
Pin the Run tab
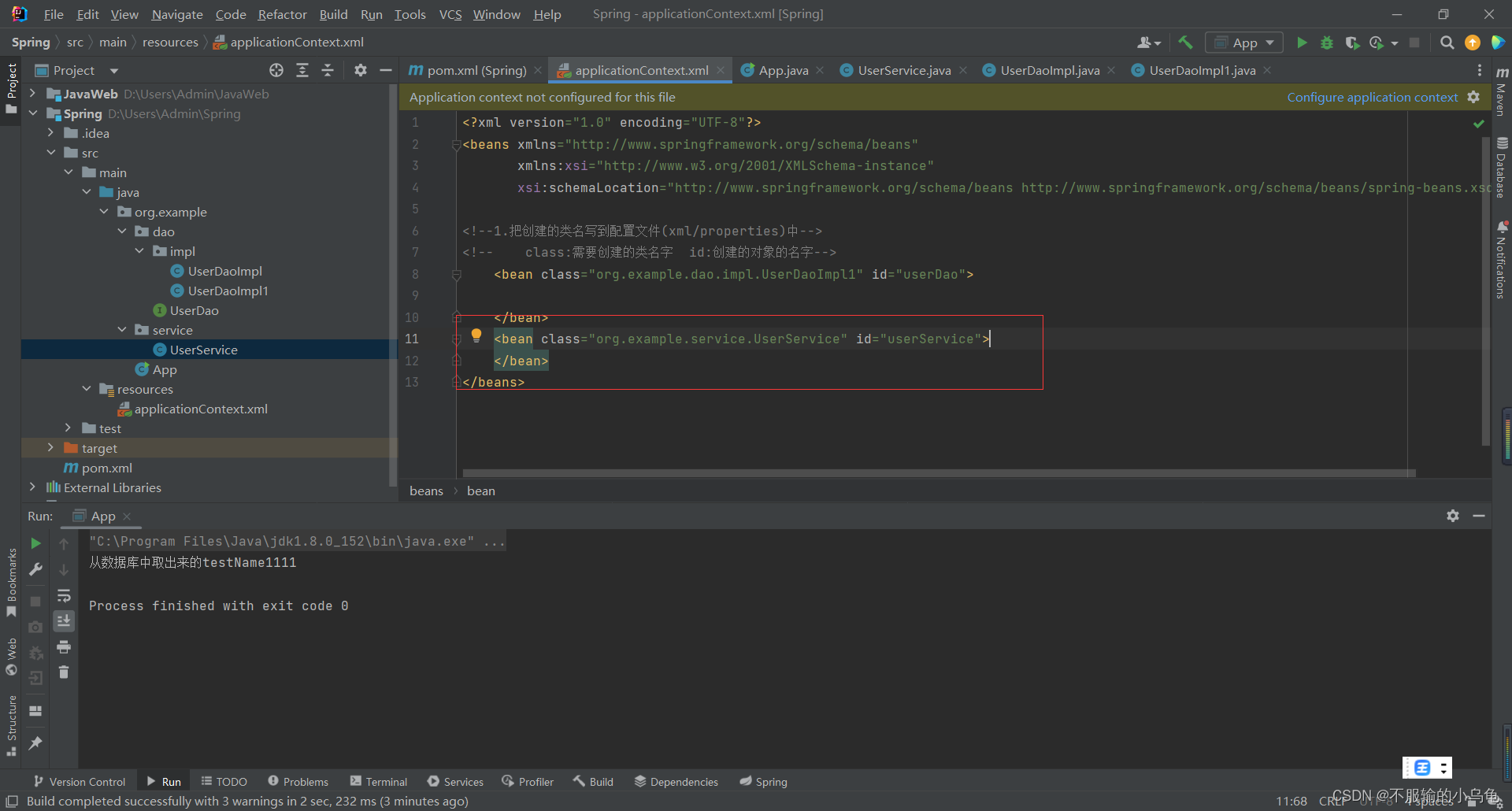click(35, 742)
